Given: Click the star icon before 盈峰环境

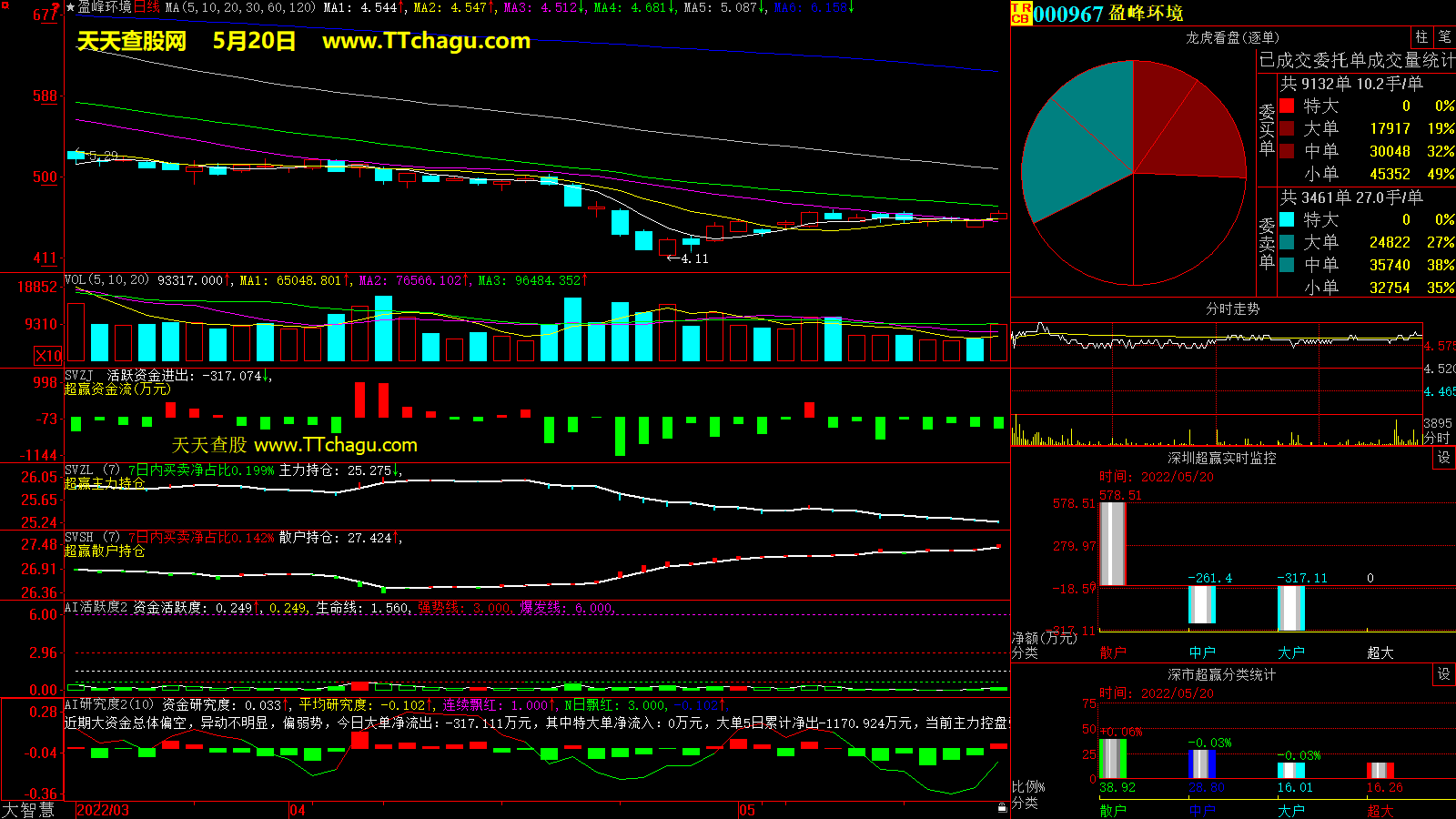Looking at the screenshot, I should (70, 7).
